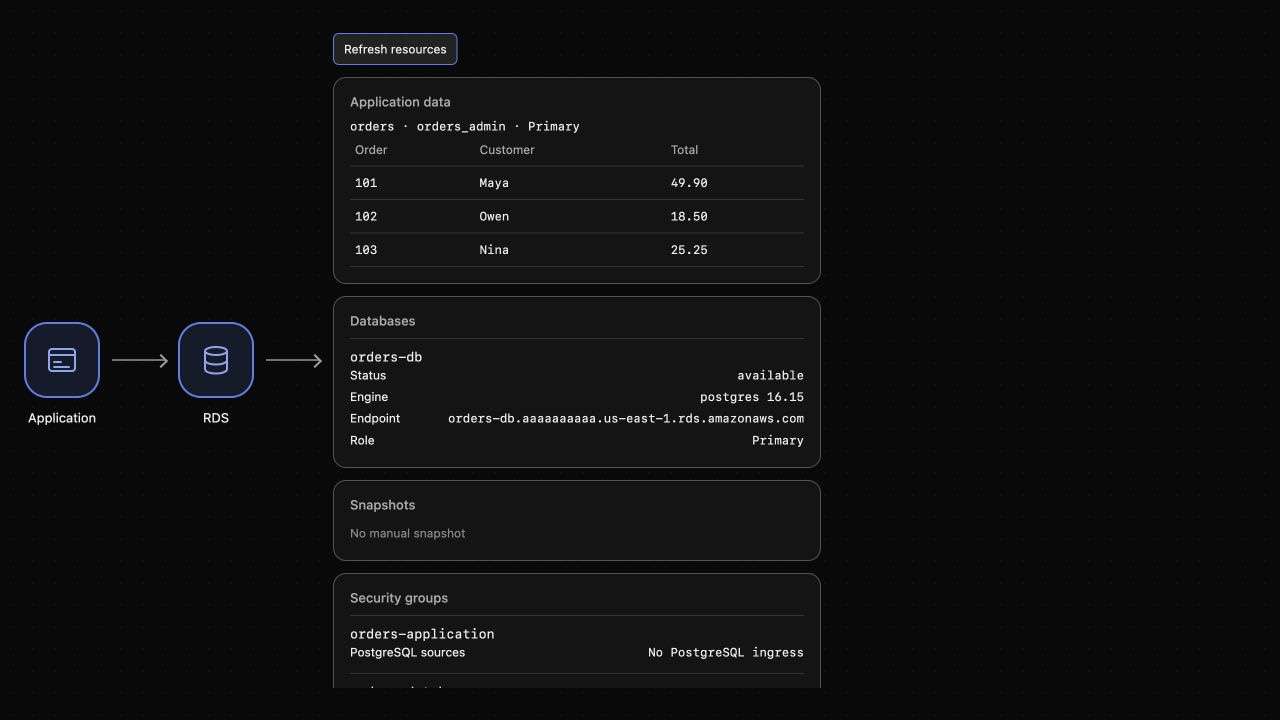The height and width of the screenshot is (720, 1280).
Task: Click the orders-db RDS endpoint address
Action: click(x=626, y=419)
